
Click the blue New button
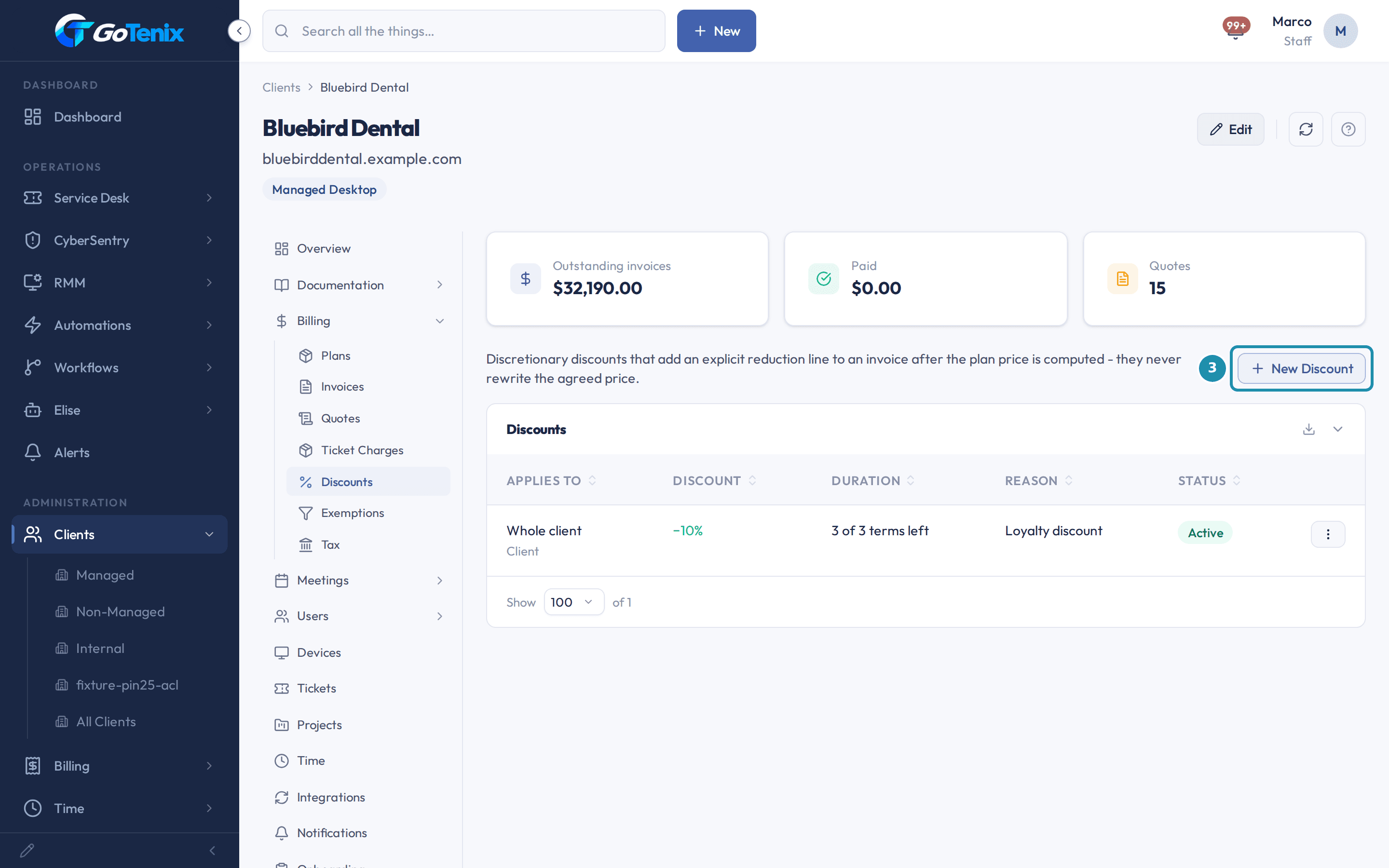[x=716, y=31]
